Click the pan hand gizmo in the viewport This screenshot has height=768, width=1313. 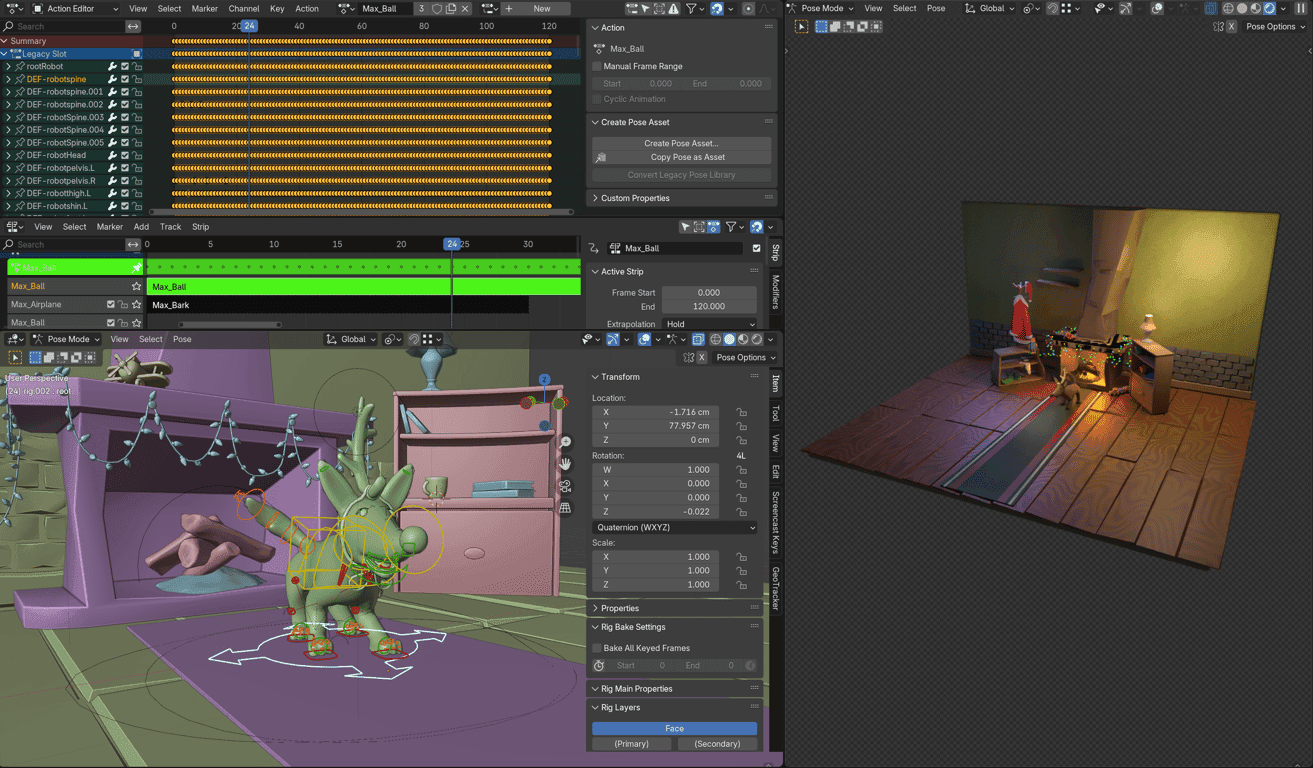click(565, 464)
